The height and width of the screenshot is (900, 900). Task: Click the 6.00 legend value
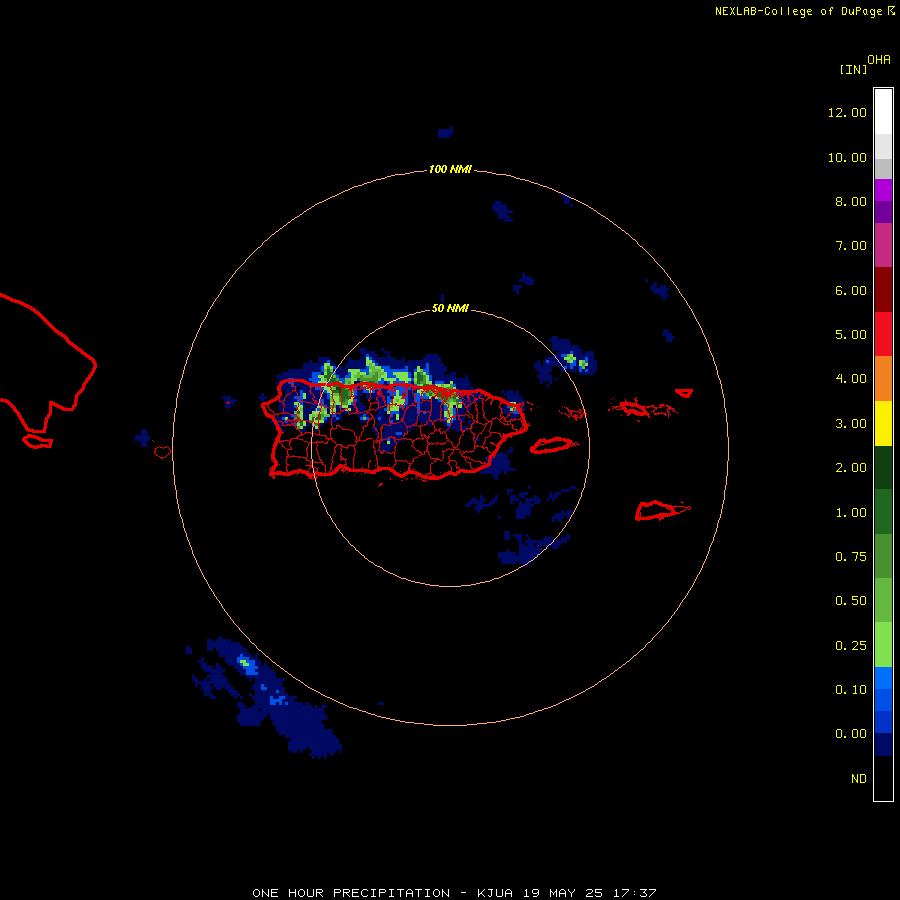pos(851,290)
